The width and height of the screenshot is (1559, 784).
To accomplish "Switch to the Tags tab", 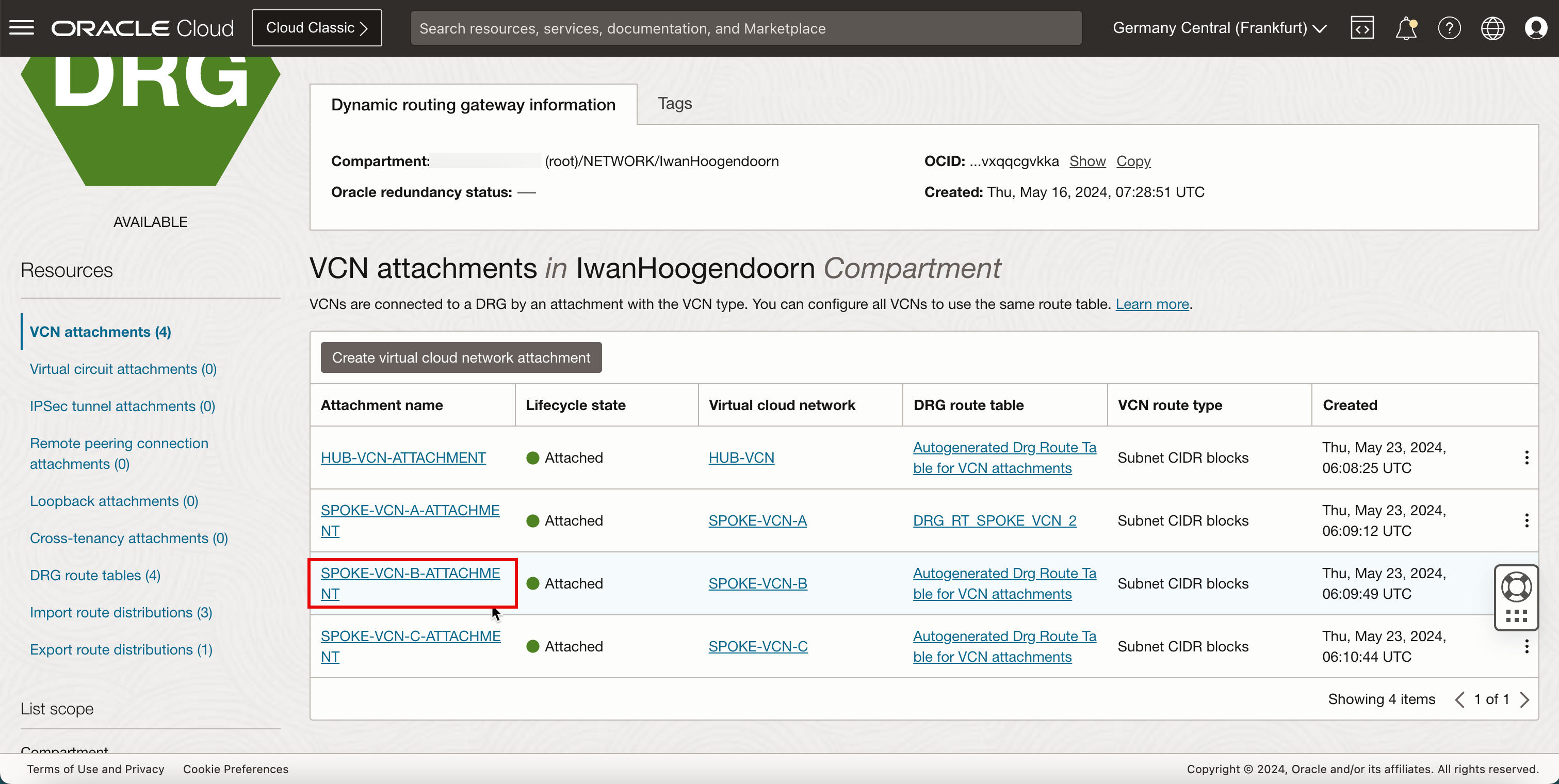I will click(675, 103).
